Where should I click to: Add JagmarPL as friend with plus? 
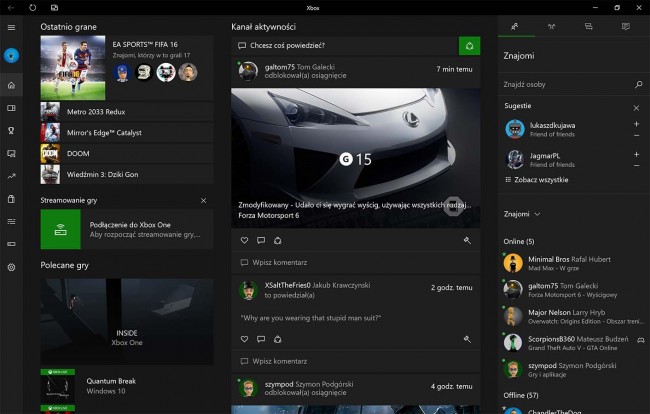(x=636, y=155)
